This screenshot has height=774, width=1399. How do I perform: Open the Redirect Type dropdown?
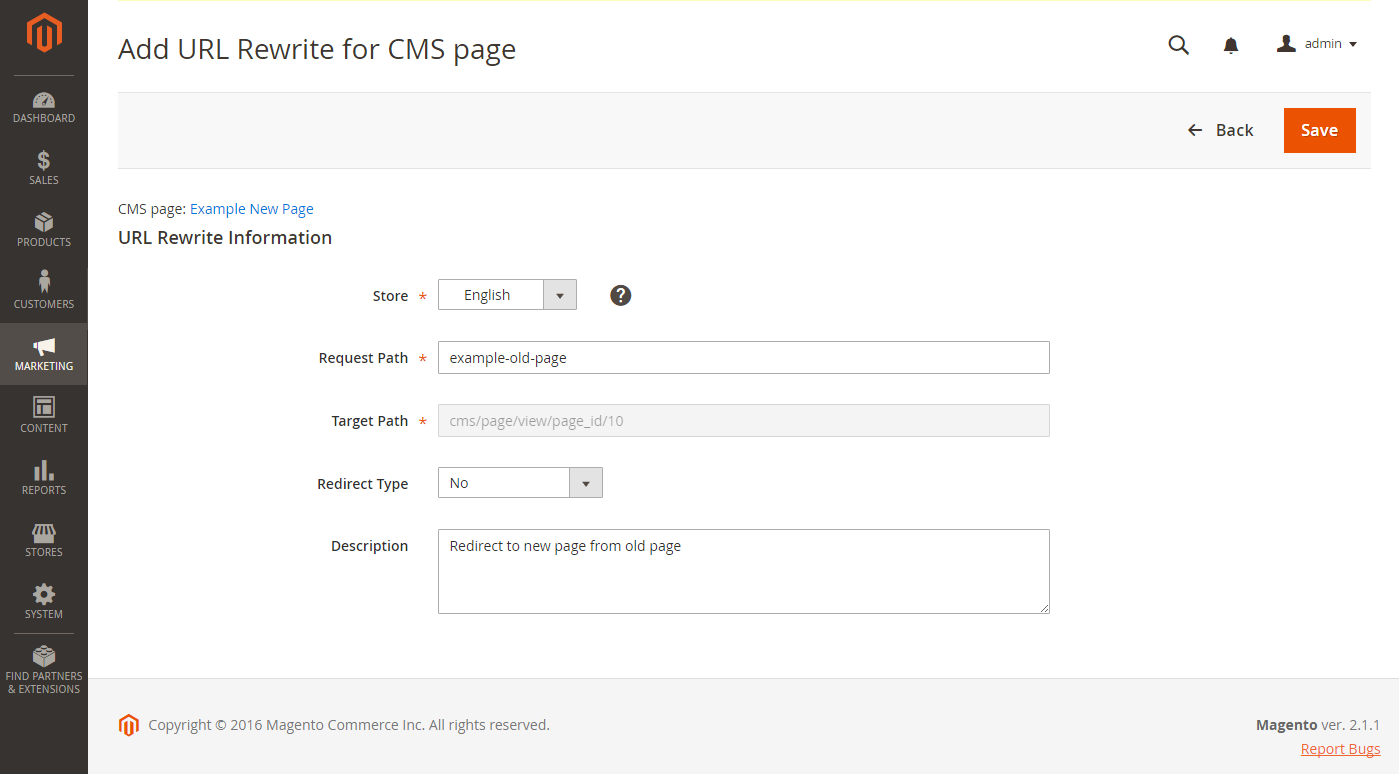click(520, 483)
